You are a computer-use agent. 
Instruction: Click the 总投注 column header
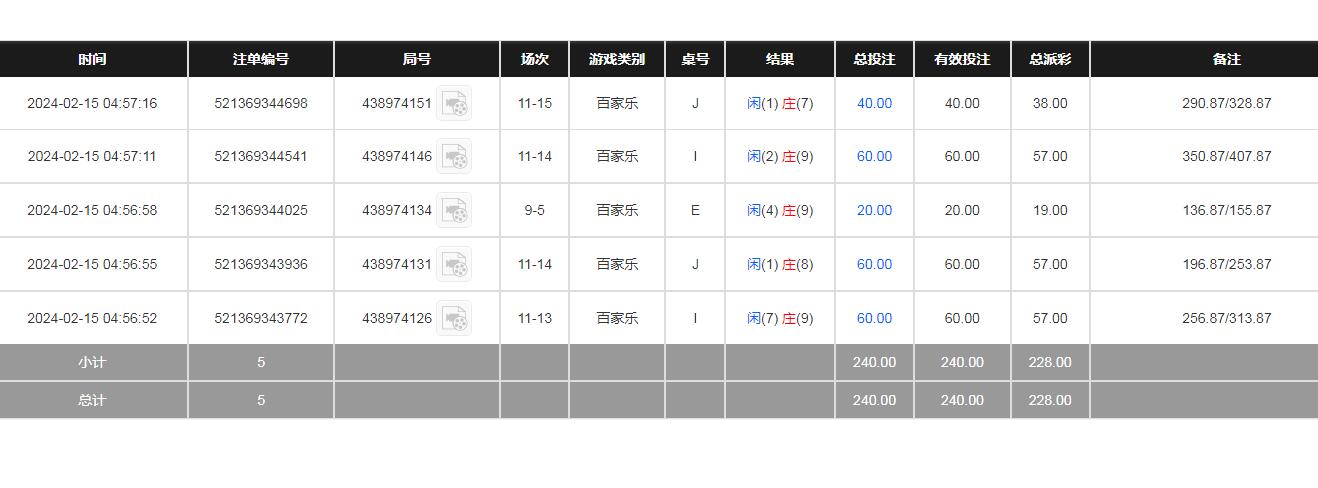(874, 59)
